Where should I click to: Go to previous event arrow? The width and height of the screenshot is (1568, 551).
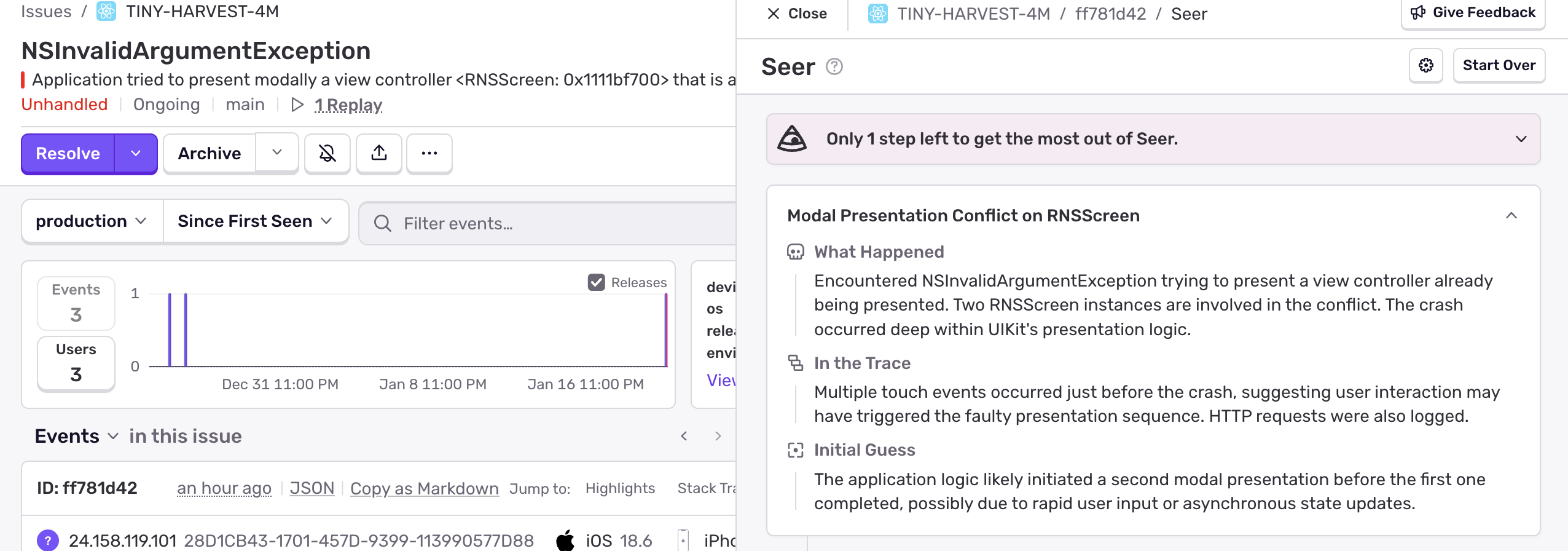pos(684,436)
